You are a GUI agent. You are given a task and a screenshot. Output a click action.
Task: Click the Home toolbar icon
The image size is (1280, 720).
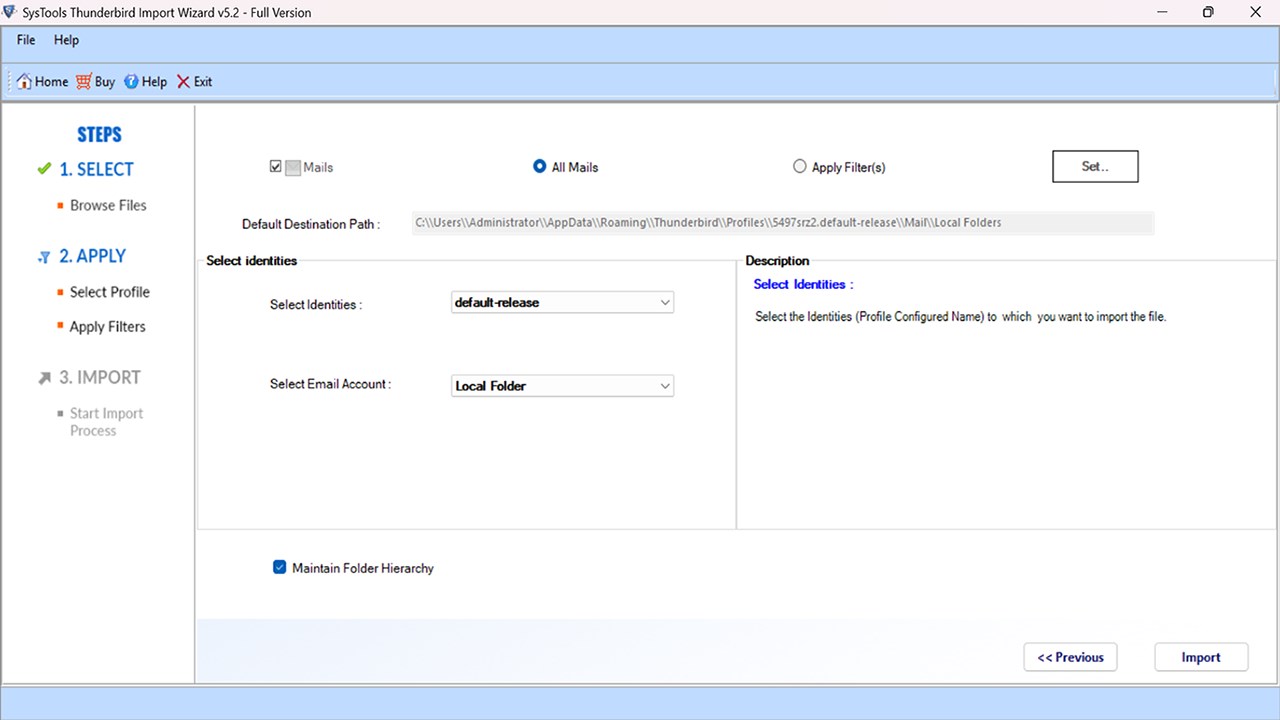[24, 82]
